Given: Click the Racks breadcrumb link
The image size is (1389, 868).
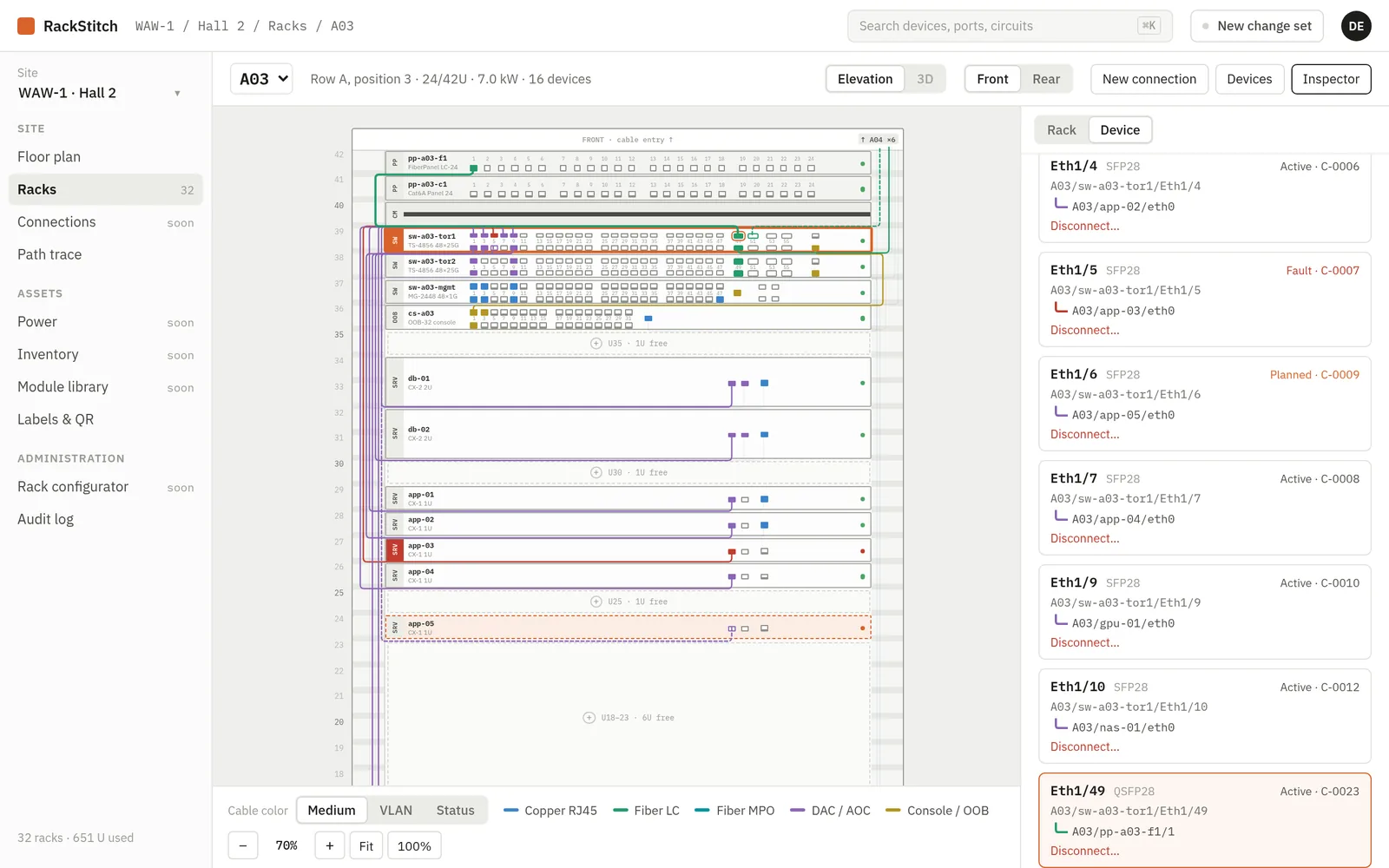Looking at the screenshot, I should pos(287,26).
